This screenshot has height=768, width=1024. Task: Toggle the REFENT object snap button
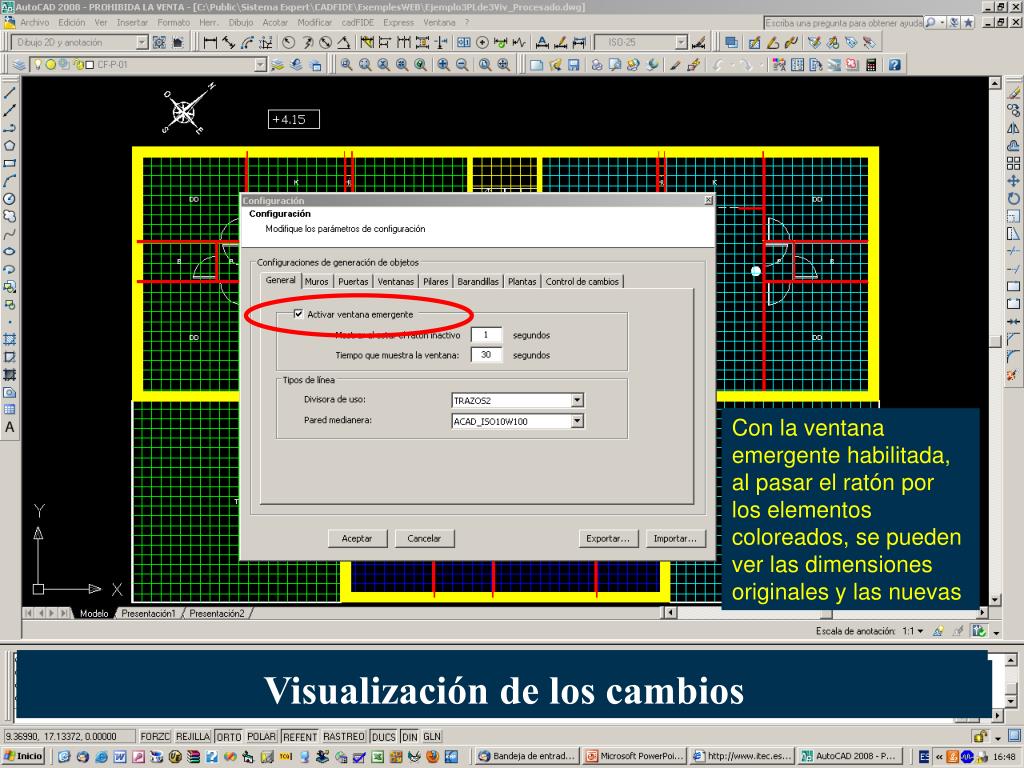point(300,737)
